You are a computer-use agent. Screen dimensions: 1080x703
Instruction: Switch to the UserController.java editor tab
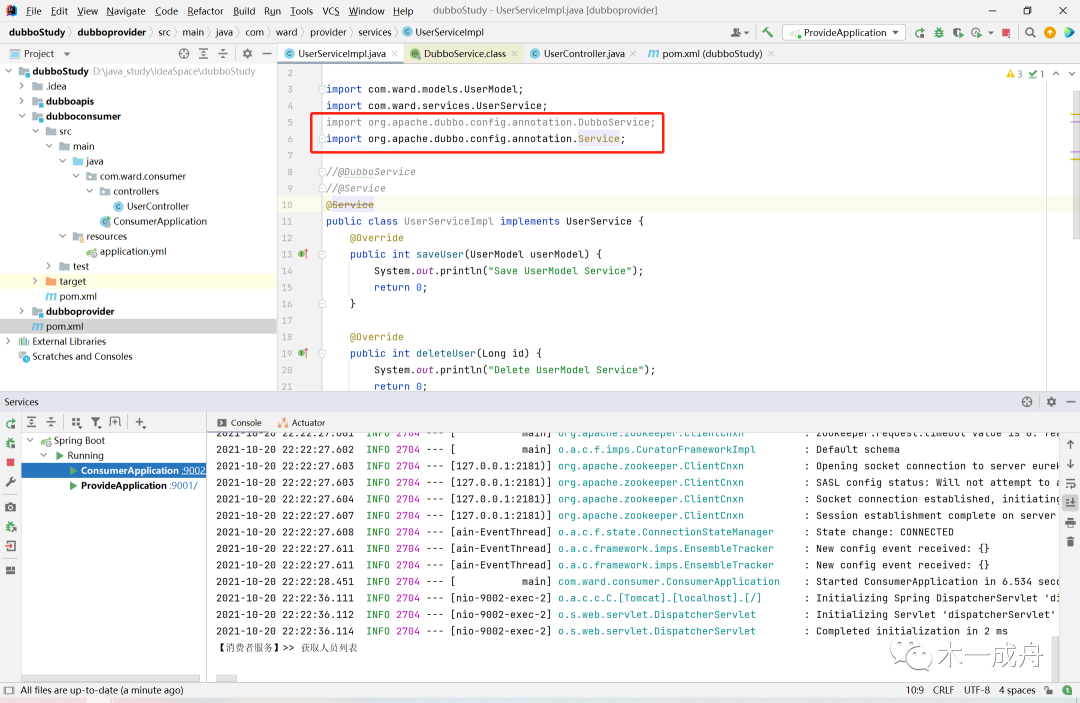[x=583, y=53]
